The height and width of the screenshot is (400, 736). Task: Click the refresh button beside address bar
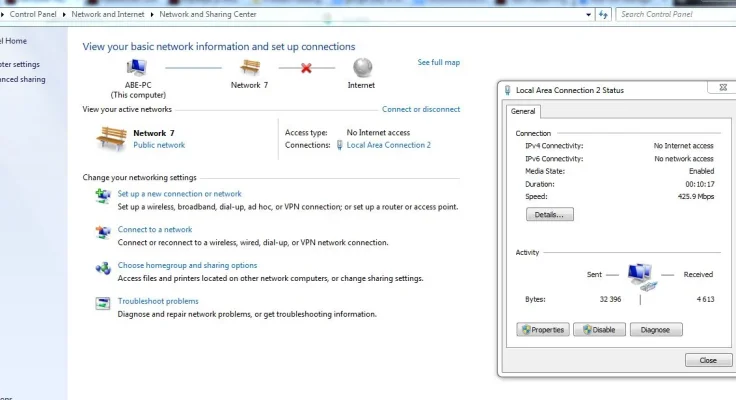603,15
